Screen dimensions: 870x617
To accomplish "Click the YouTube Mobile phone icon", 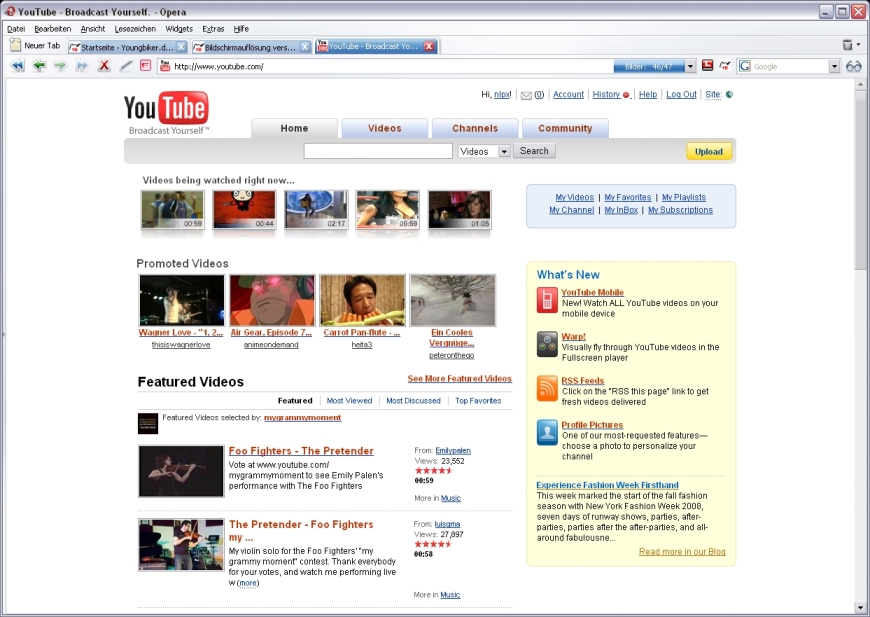I will [x=547, y=300].
